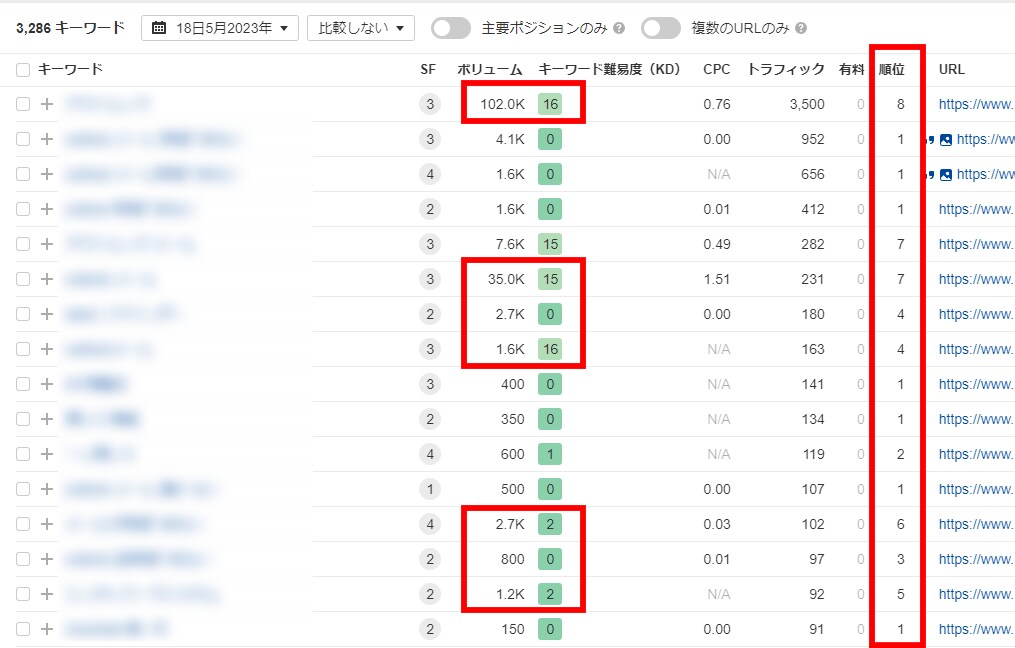Click plus icon in the 282 traffic row
This screenshot has width=1015, height=648.
tap(47, 243)
